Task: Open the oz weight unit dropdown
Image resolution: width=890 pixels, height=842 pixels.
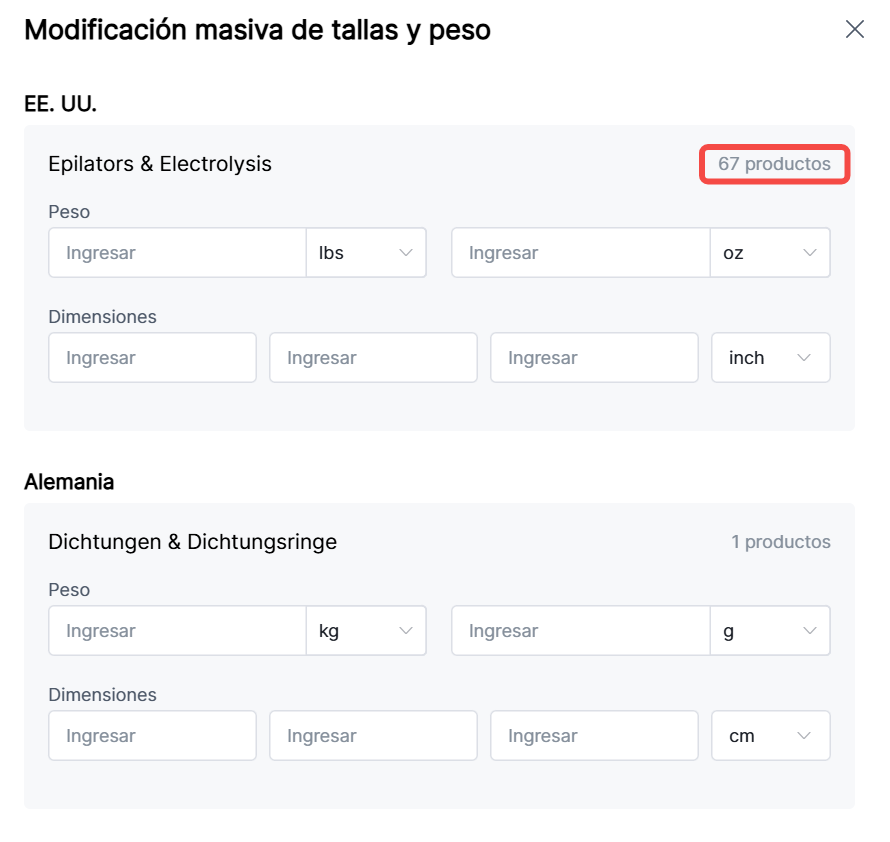Action: click(x=769, y=253)
